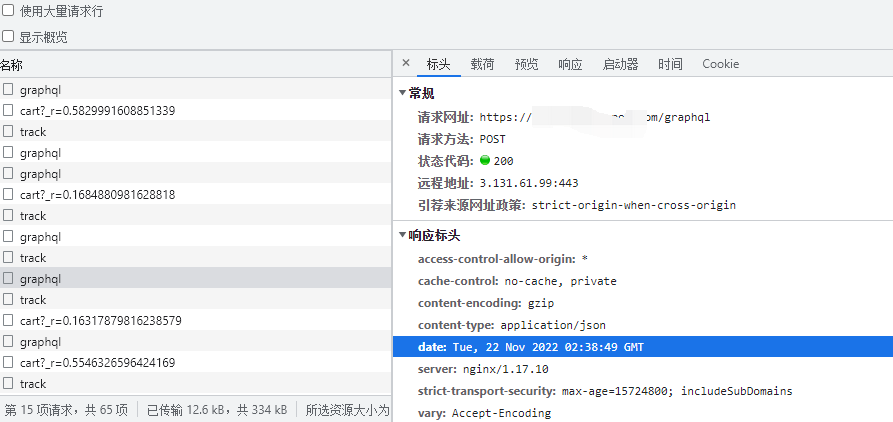Switch to the 响应 tab
This screenshot has height=422, width=893.
570,64
